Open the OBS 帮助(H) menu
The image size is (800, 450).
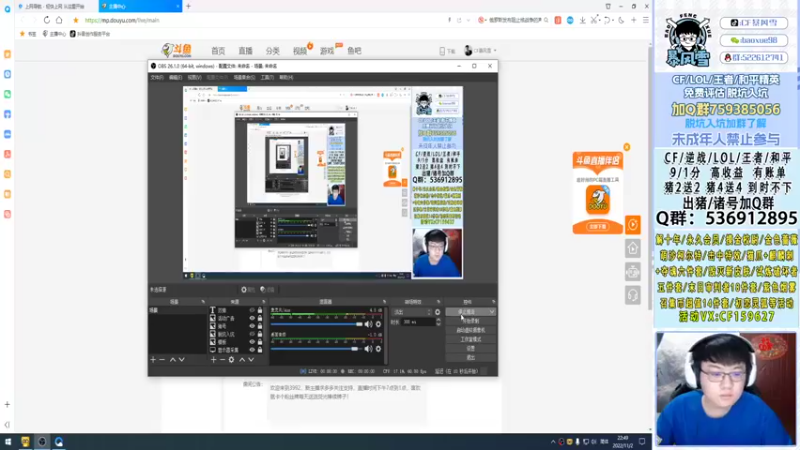(286, 78)
